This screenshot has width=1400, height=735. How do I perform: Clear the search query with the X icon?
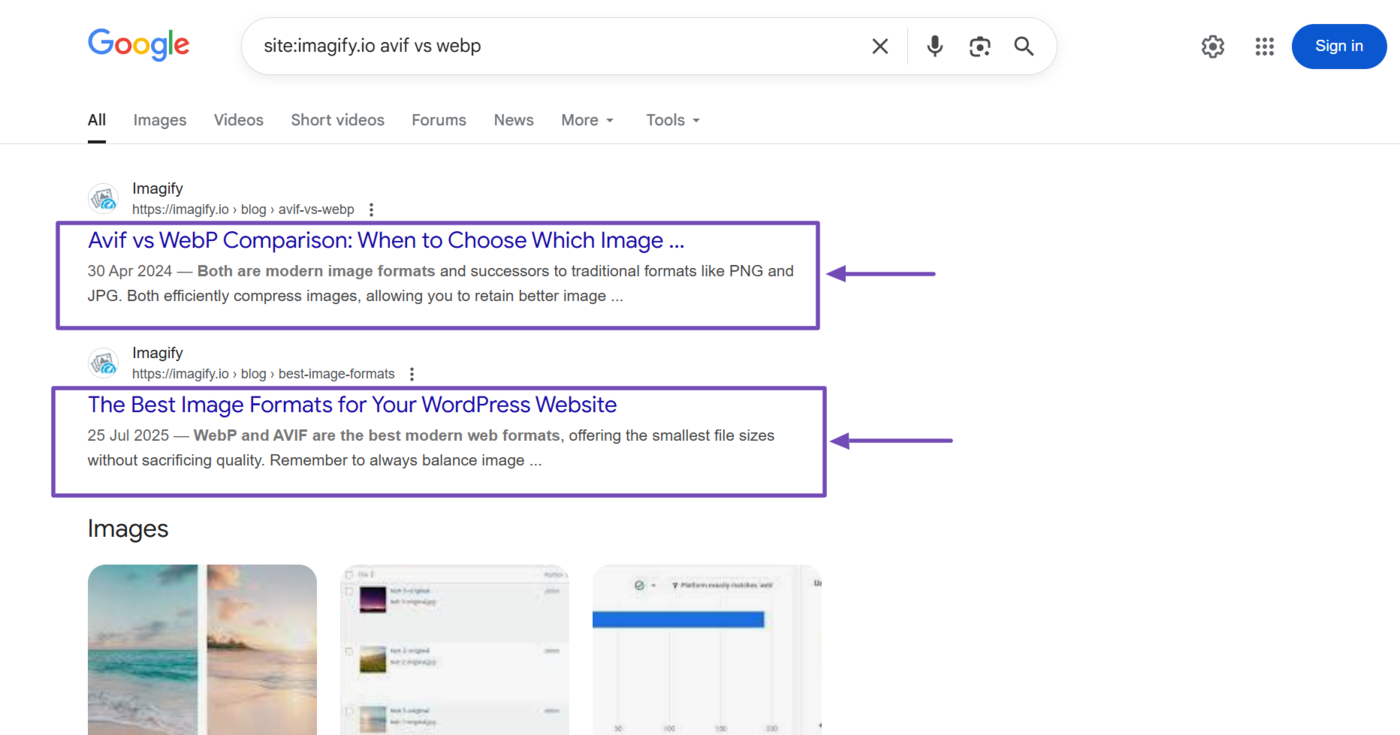pos(879,45)
